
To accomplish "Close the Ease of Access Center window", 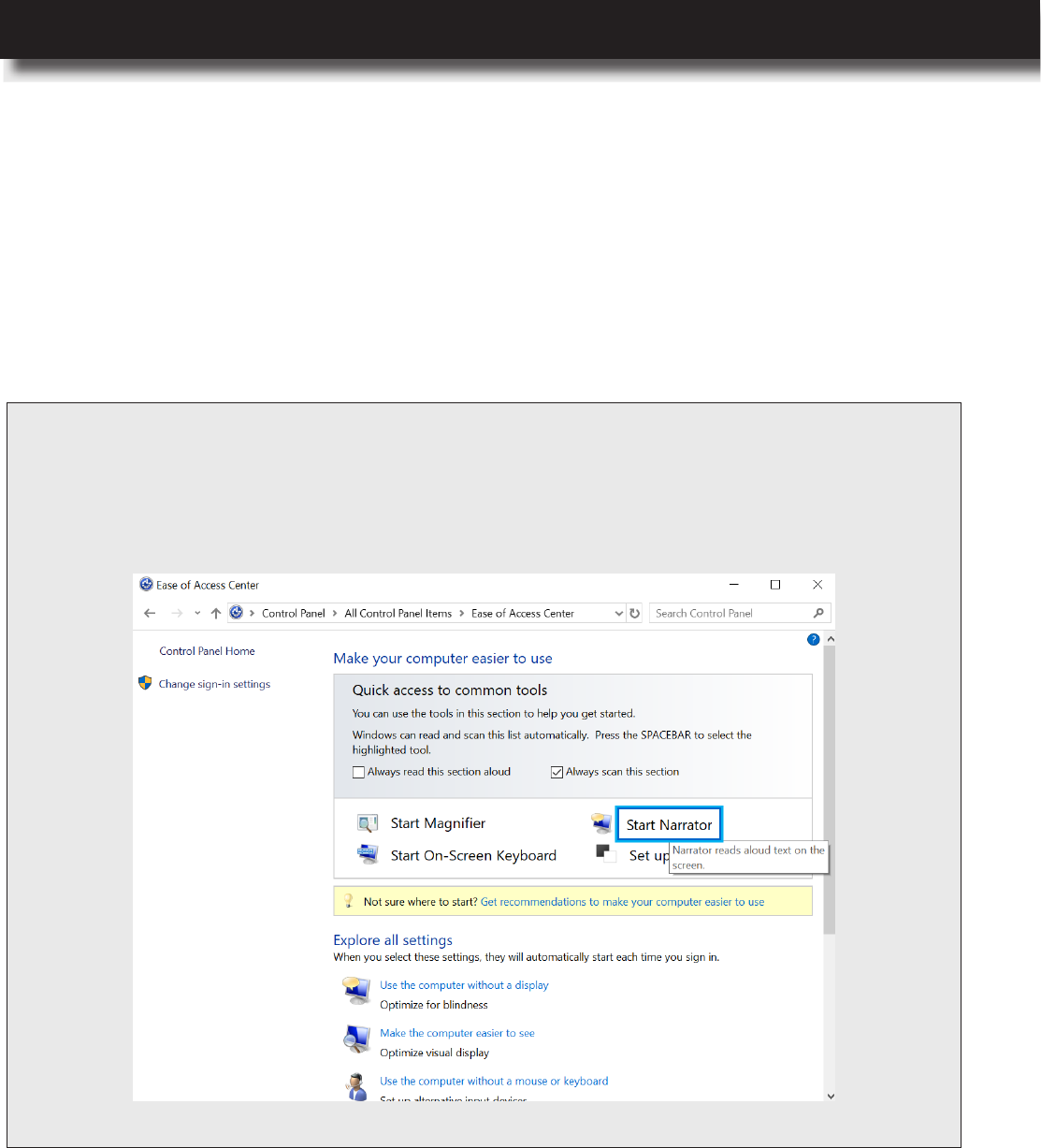I will [817, 585].
